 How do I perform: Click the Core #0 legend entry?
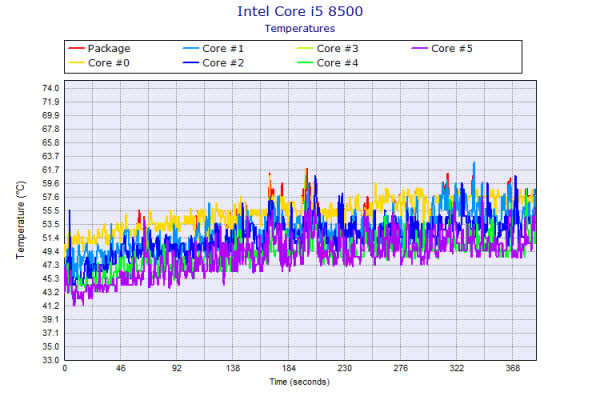(x=99, y=63)
